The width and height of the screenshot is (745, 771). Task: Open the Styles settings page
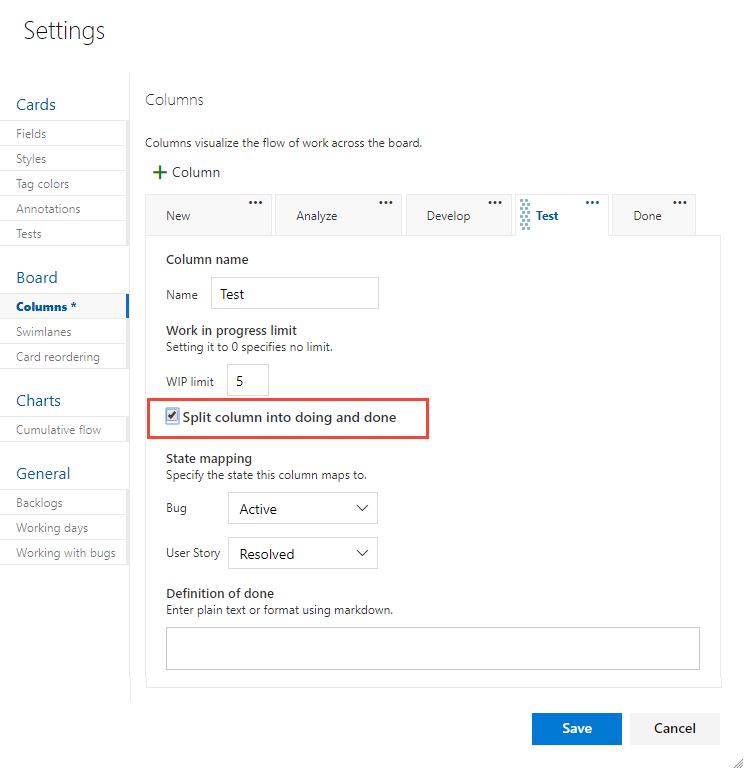point(63,159)
